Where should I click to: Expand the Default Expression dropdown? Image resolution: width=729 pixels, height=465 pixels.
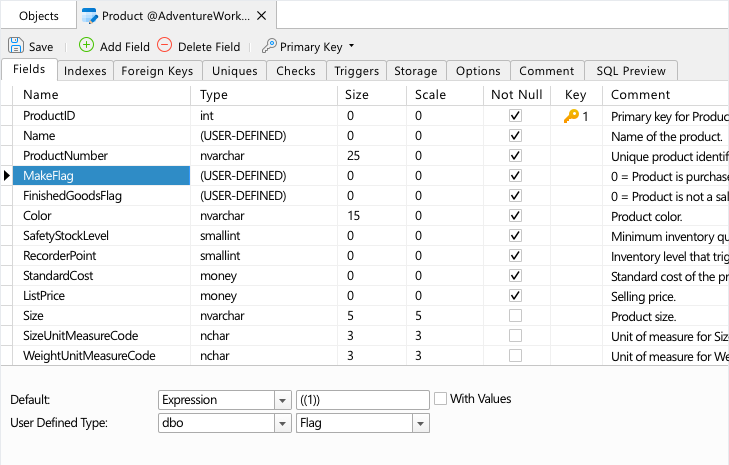point(282,400)
